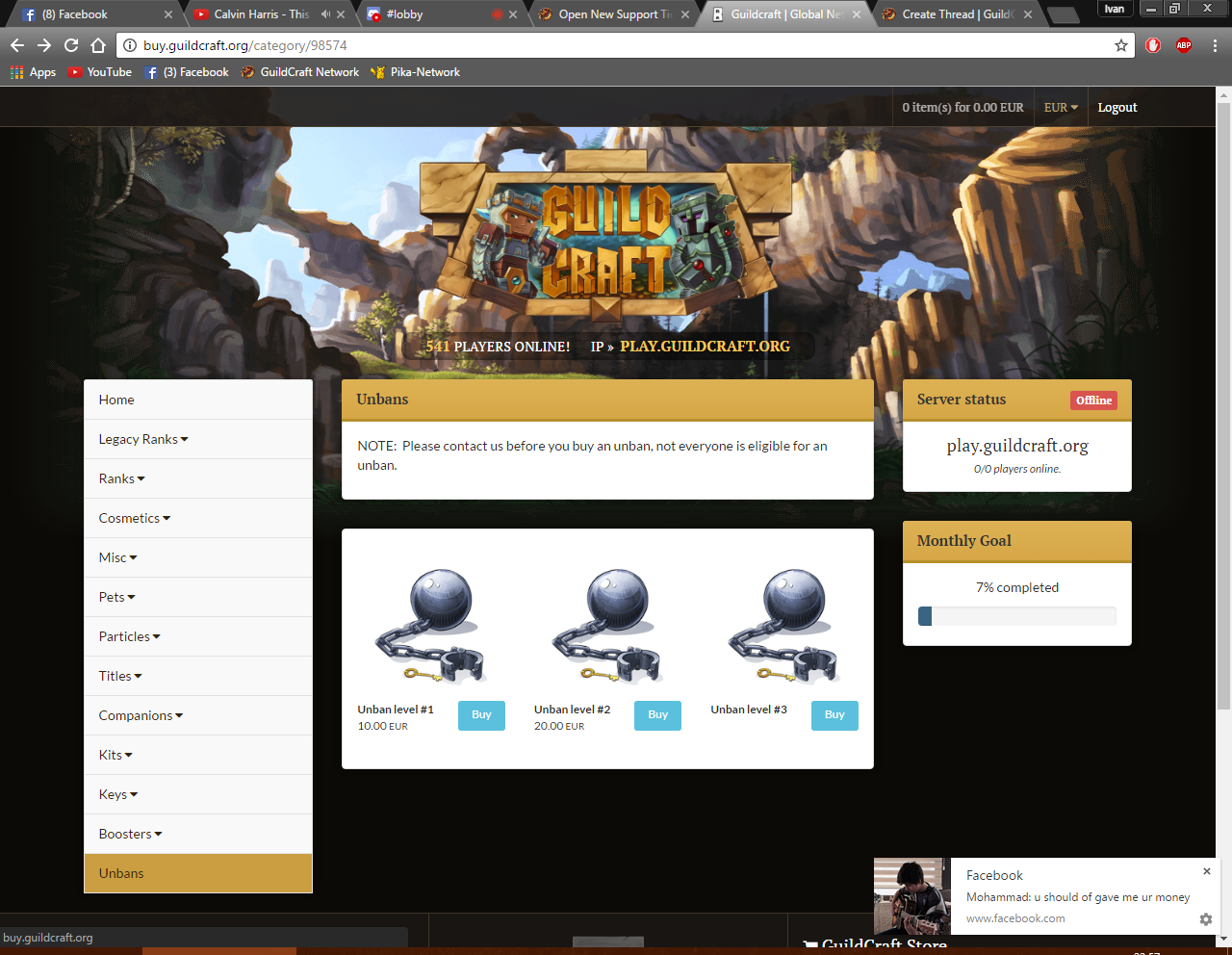
Task: Open the Pika-Network bookmark
Action: tap(415, 72)
